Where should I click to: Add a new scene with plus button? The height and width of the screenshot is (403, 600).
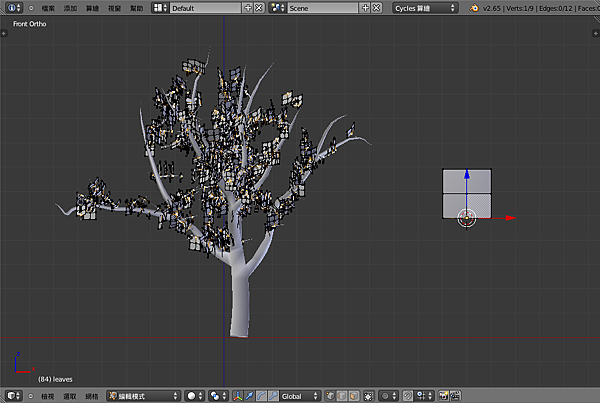point(365,8)
